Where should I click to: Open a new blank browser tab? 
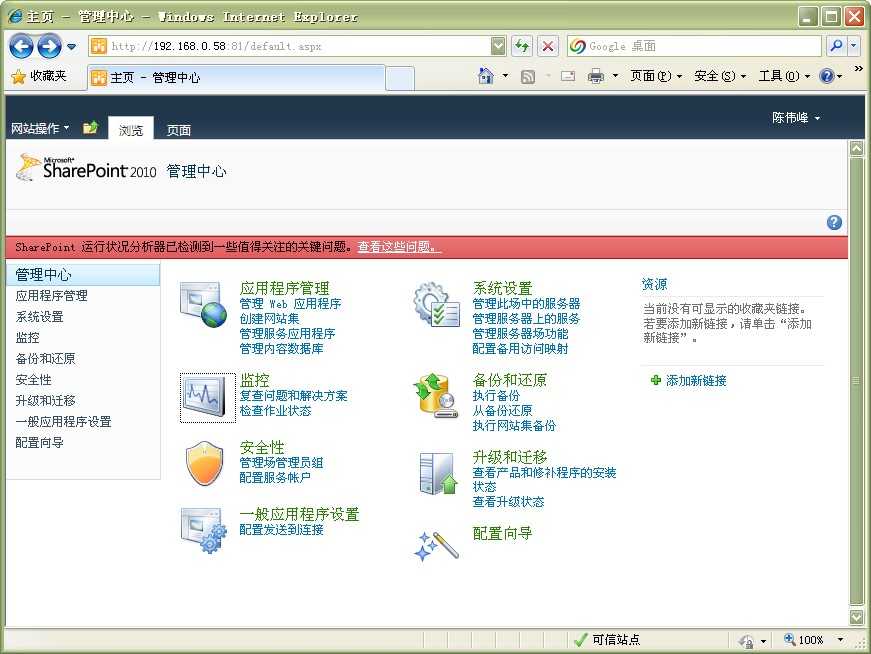[400, 78]
